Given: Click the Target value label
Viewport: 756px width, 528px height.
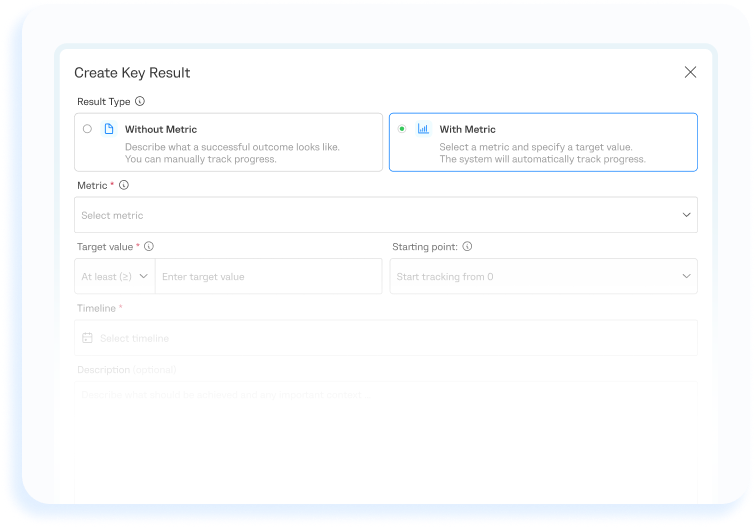Looking at the screenshot, I should point(105,247).
